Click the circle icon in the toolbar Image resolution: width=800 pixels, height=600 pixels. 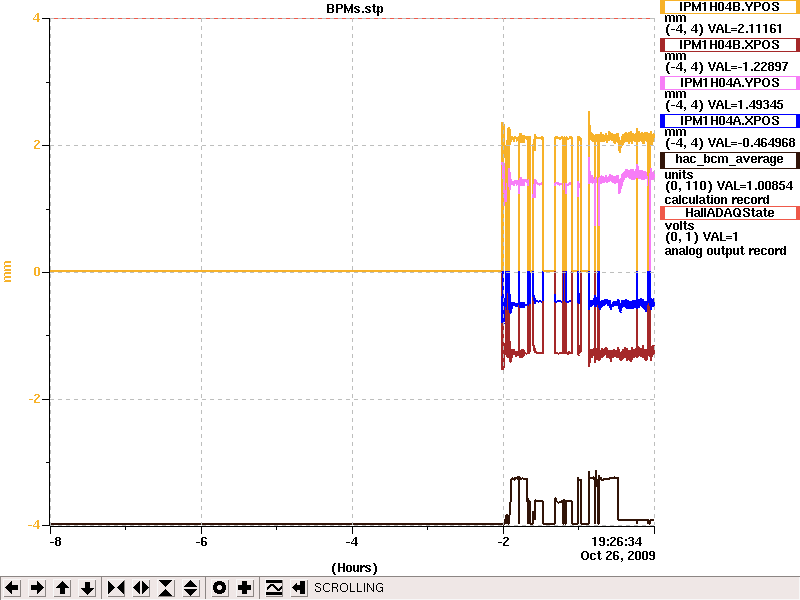tap(219, 588)
